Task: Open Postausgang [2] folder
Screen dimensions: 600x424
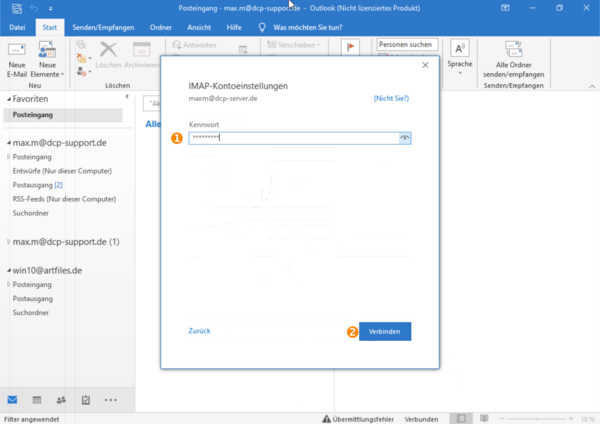Action: (38, 185)
